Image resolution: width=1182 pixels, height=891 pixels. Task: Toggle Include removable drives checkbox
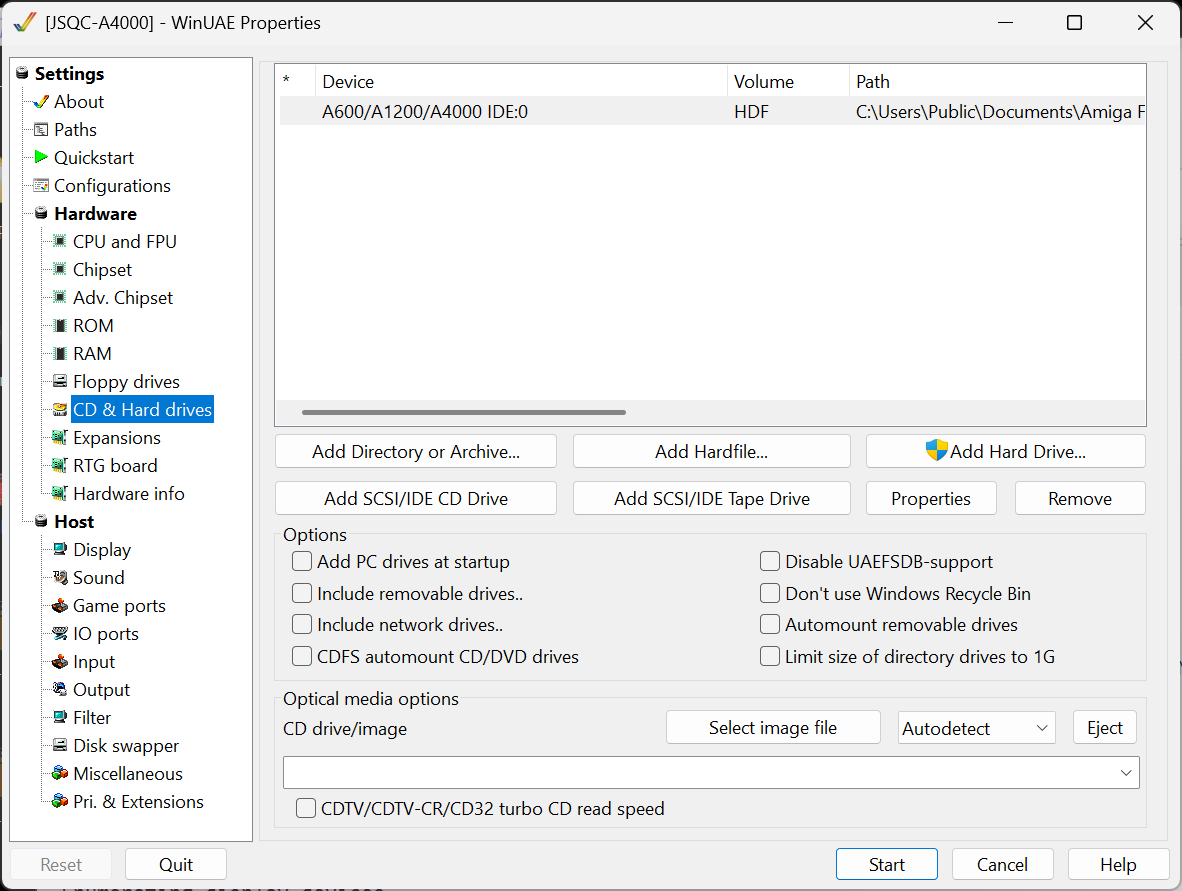[302, 594]
